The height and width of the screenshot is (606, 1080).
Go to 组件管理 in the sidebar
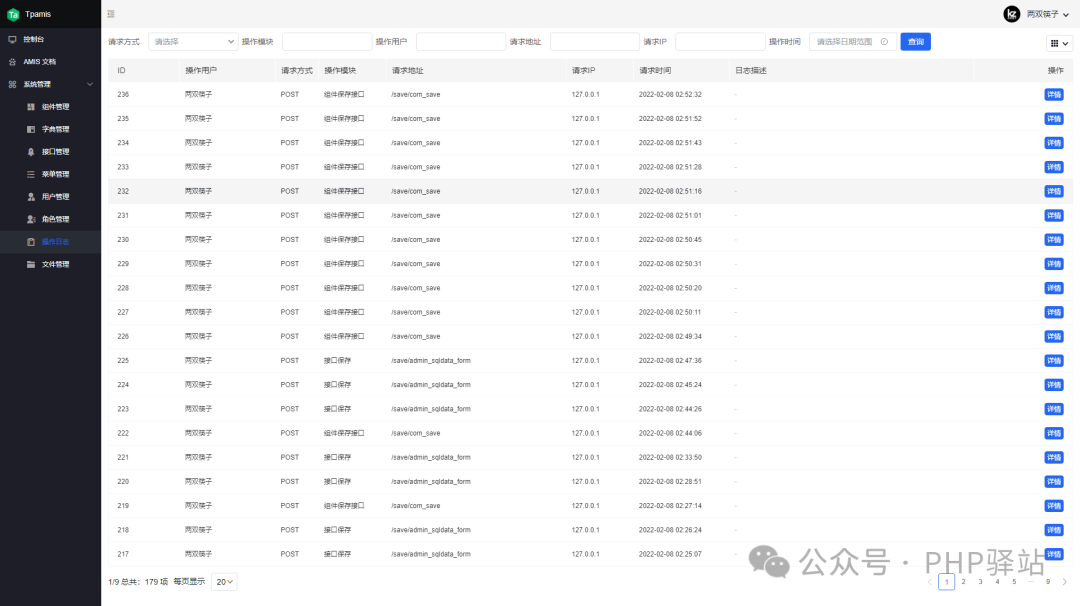point(55,107)
